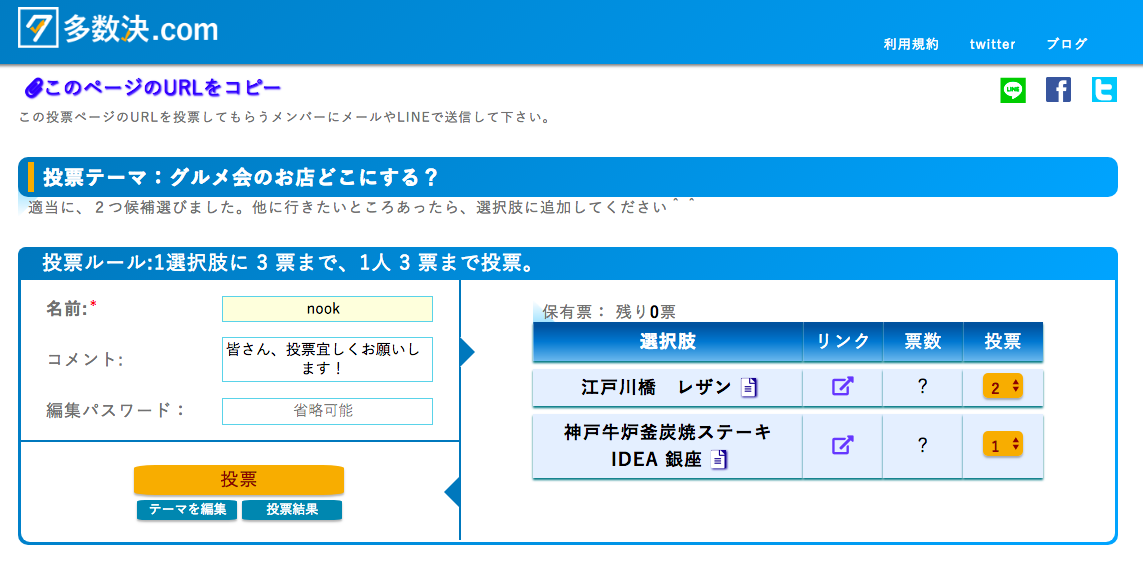This screenshot has height=565, width=1143.
Task: Open vote count dropdown for 江戸川橋 レザン
Action: 1002,387
